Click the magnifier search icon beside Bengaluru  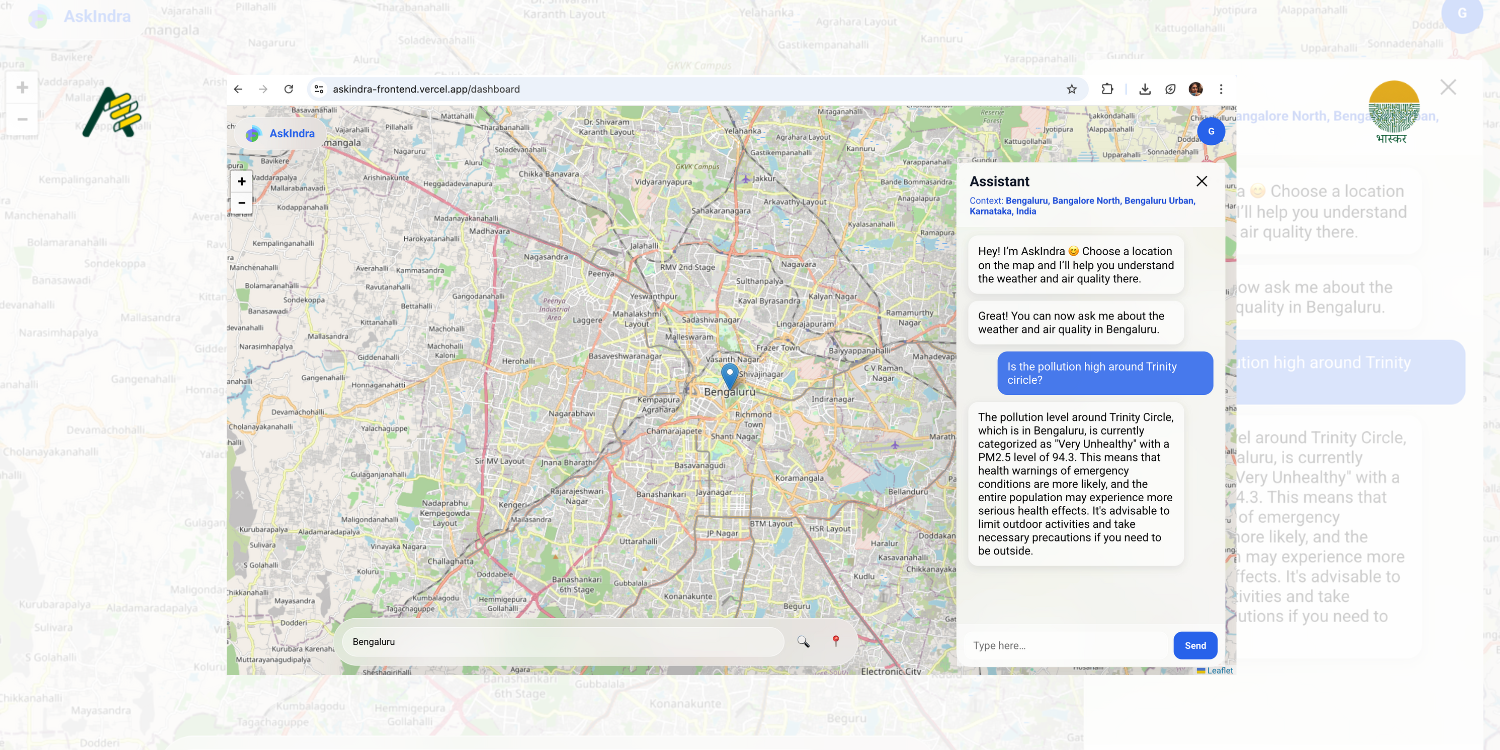[x=803, y=642]
